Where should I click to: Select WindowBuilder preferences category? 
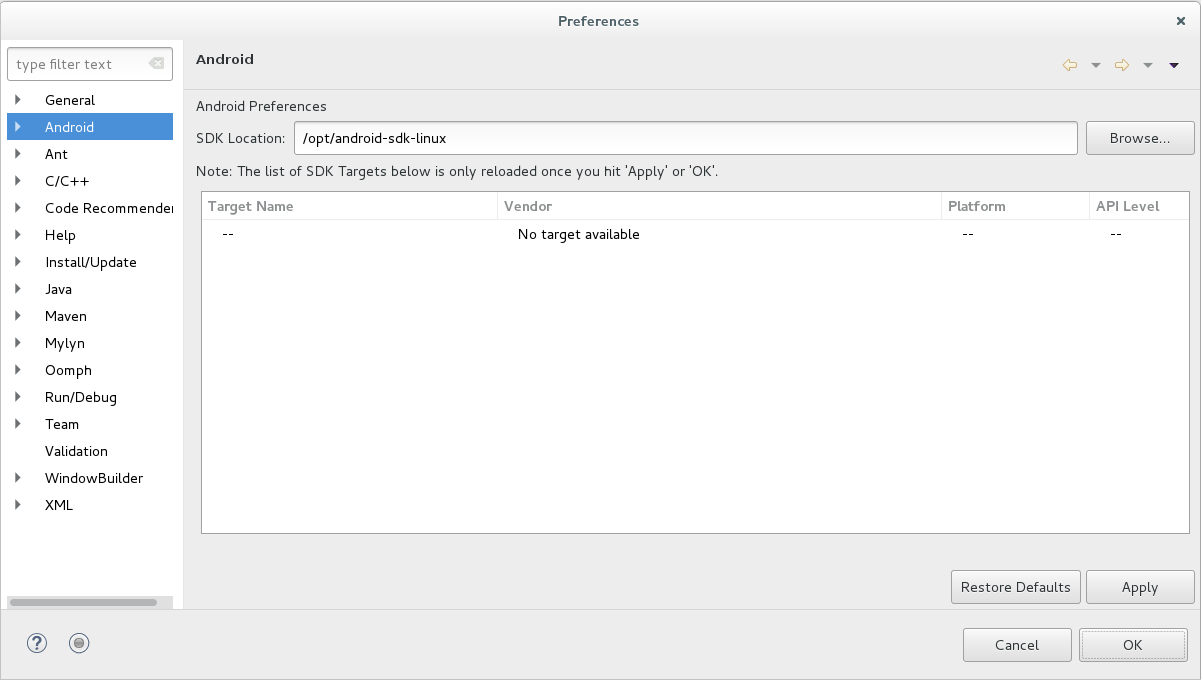coord(94,478)
